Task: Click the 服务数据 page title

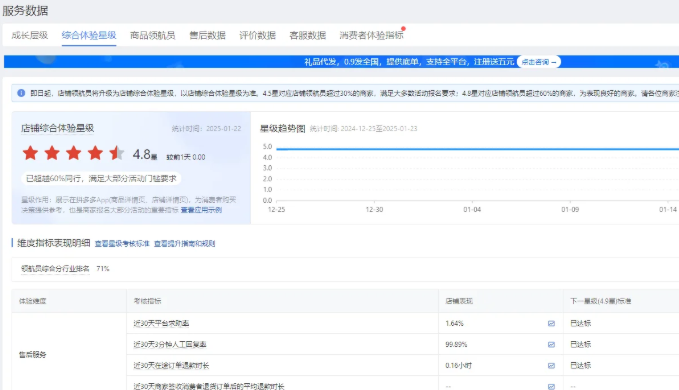Action: [x=25, y=10]
